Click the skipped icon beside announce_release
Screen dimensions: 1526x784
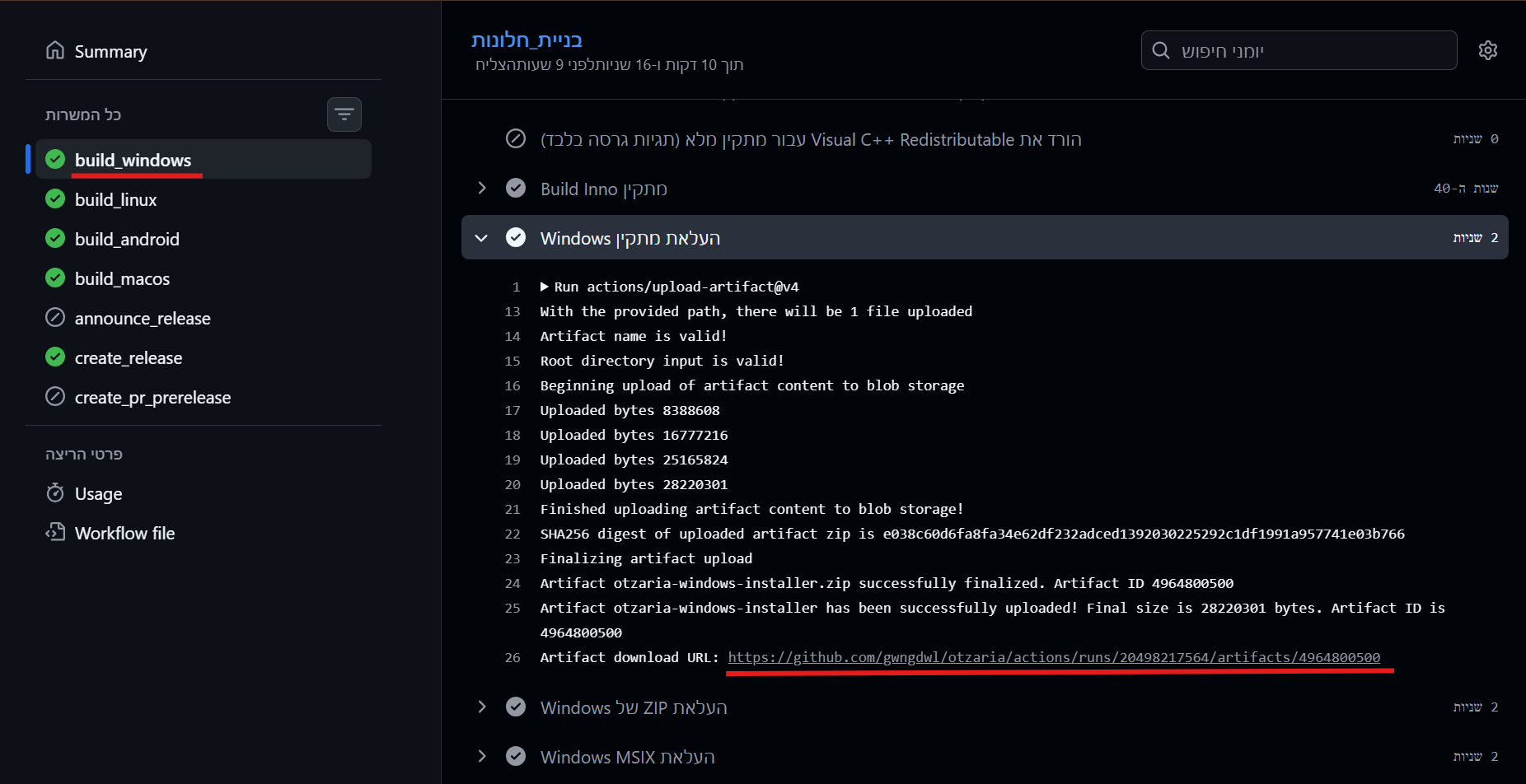55,318
